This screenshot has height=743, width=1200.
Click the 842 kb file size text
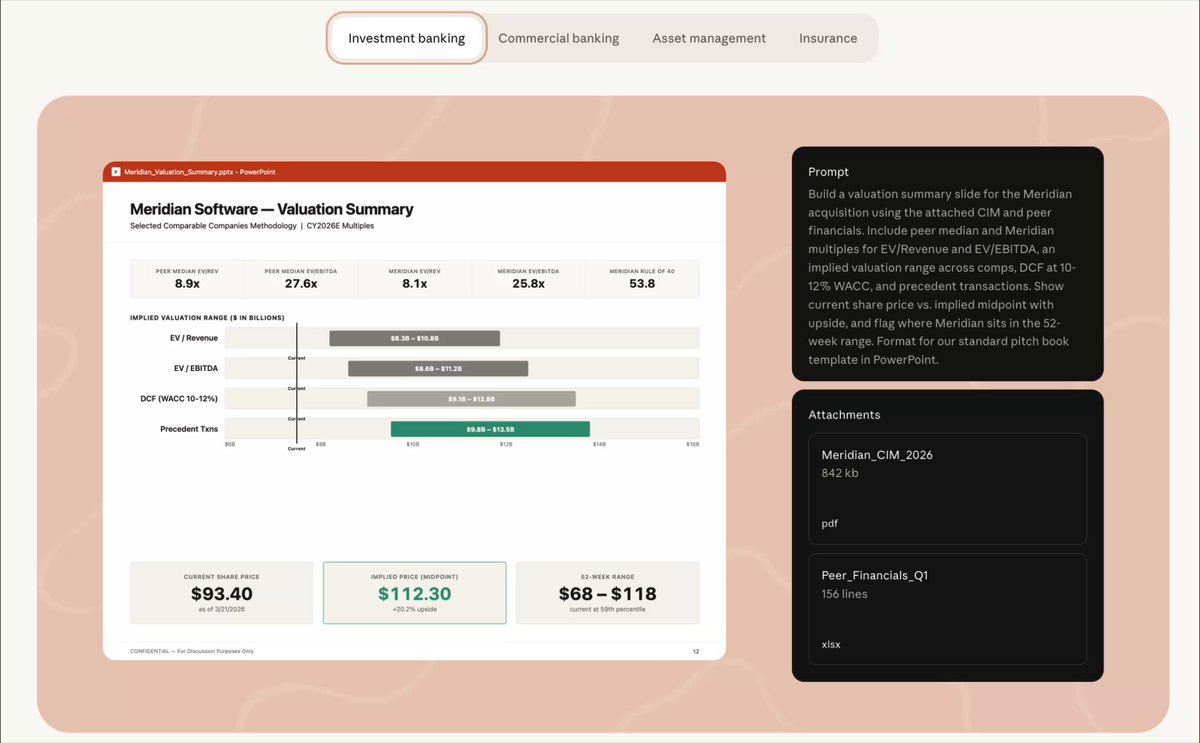pyautogui.click(x=840, y=473)
